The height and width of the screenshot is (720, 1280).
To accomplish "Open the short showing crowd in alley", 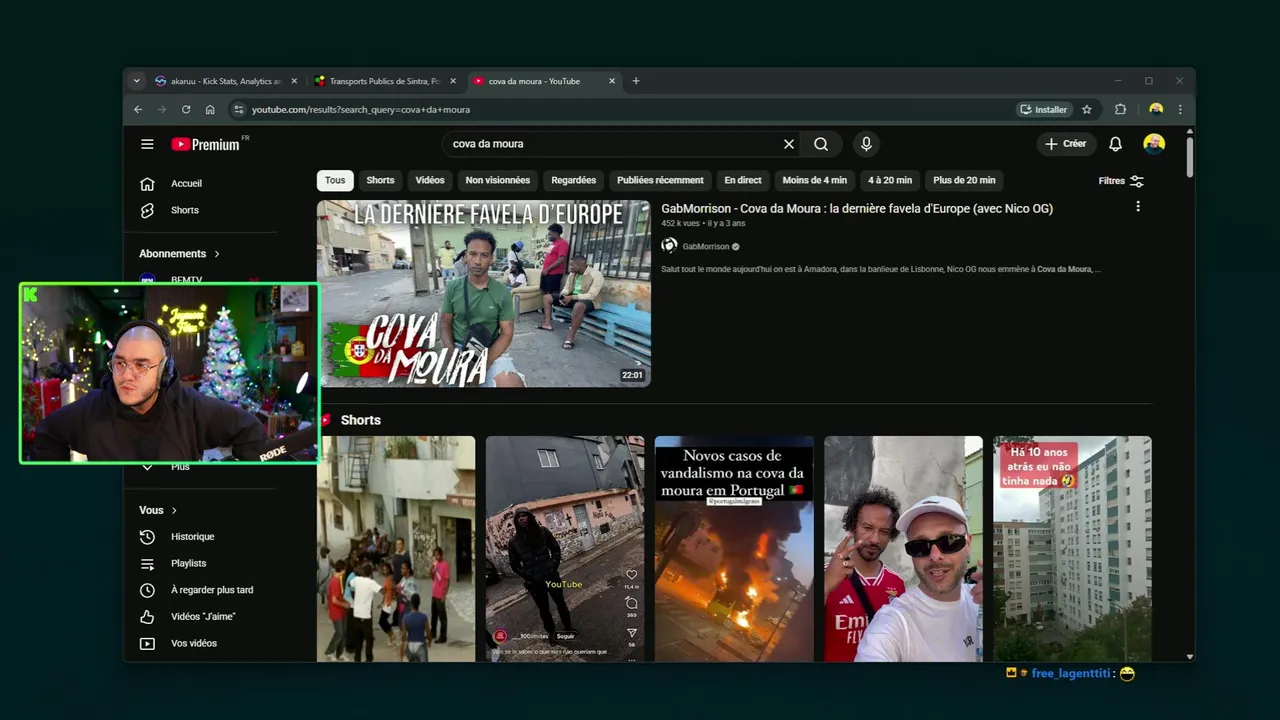I will pos(396,549).
